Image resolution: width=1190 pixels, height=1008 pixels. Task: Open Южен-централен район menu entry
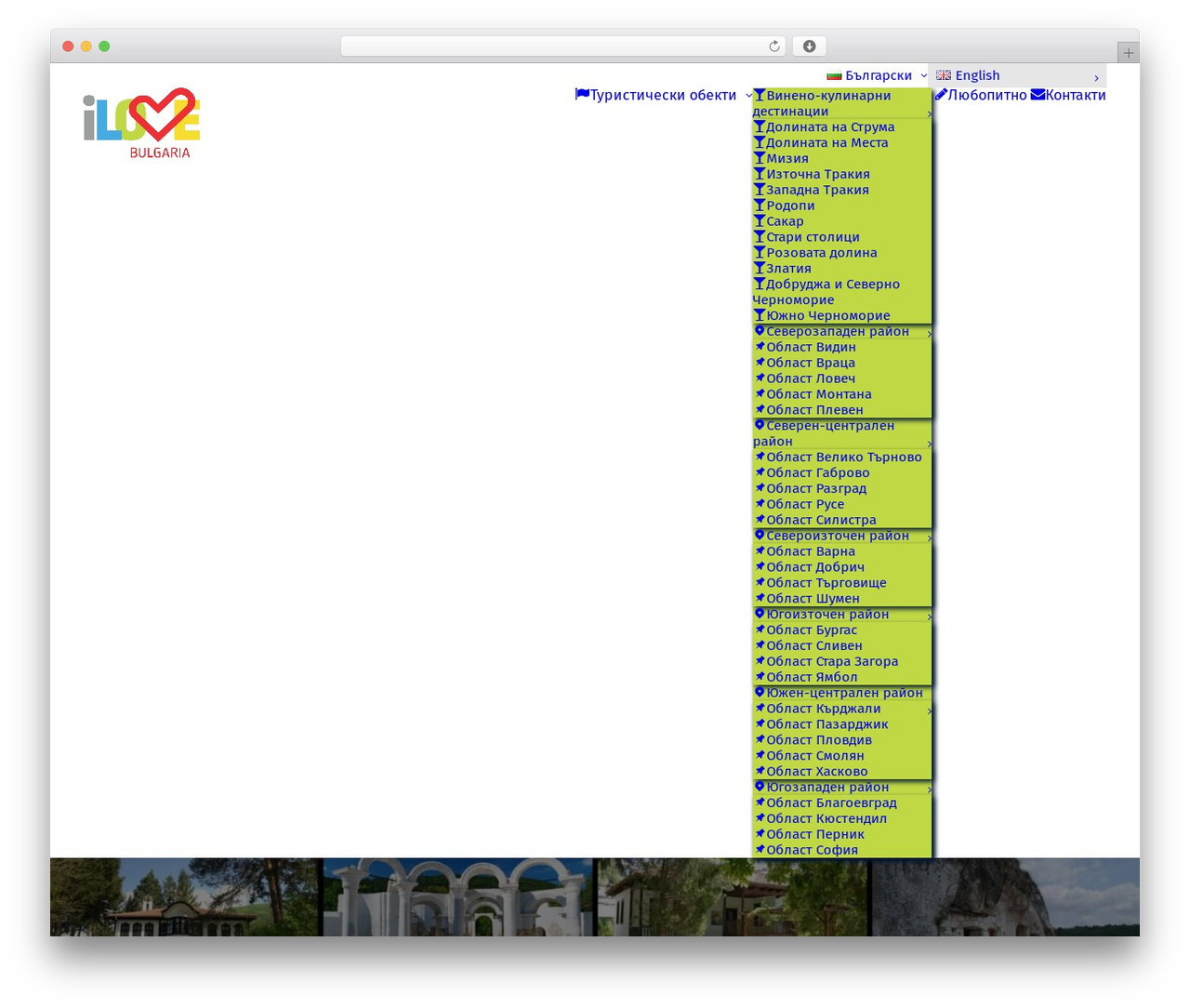(842, 693)
